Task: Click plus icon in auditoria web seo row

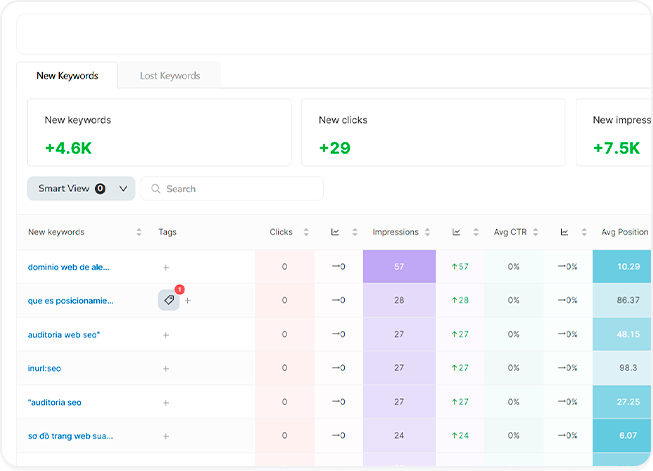Action: point(166,335)
